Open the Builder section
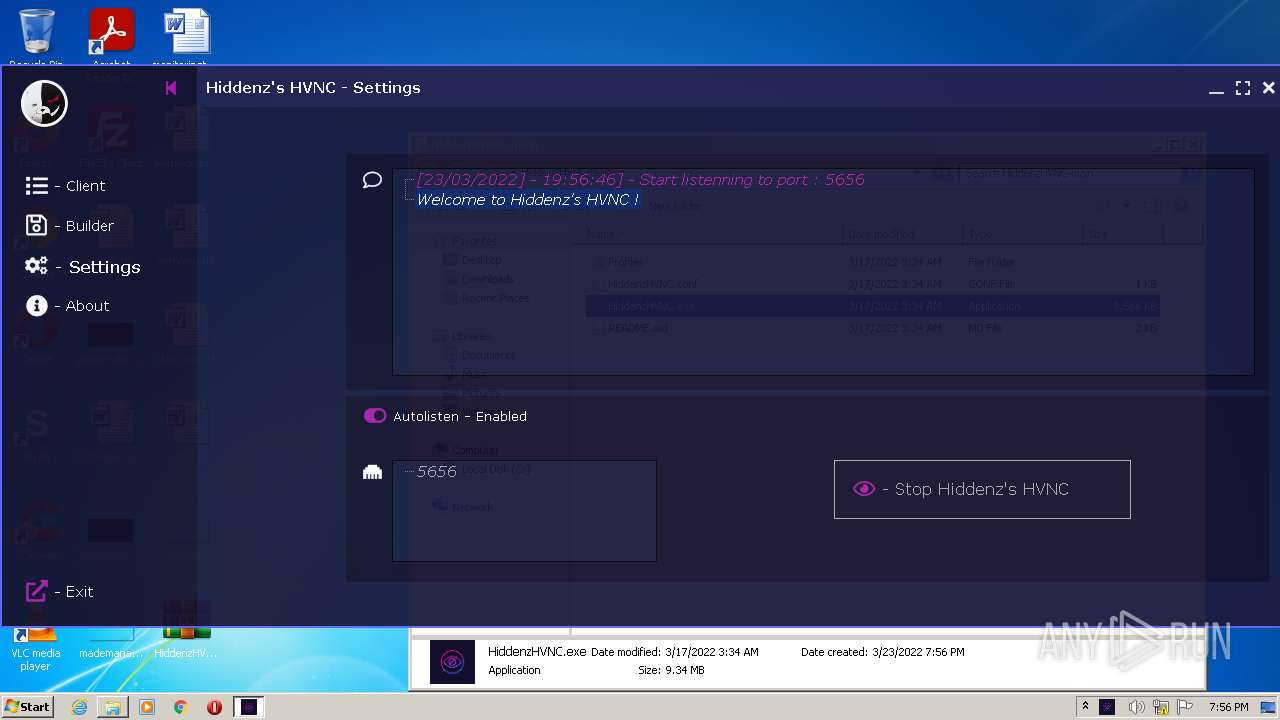The width and height of the screenshot is (1280, 720). click(69, 226)
